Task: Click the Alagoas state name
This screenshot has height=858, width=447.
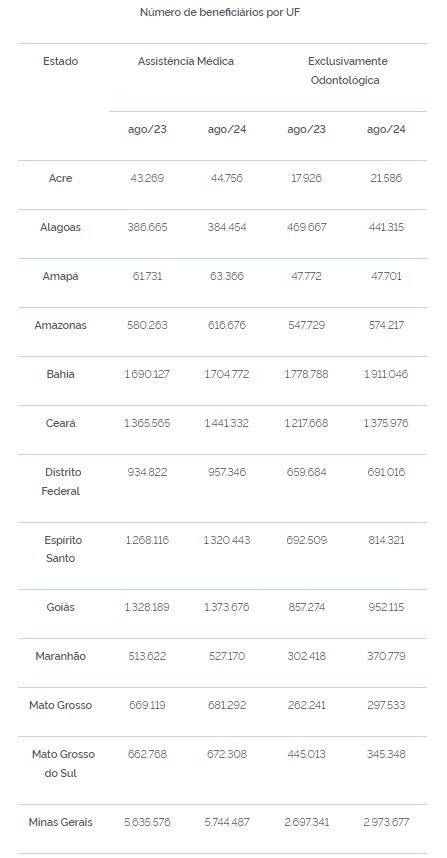Action: (x=61, y=227)
